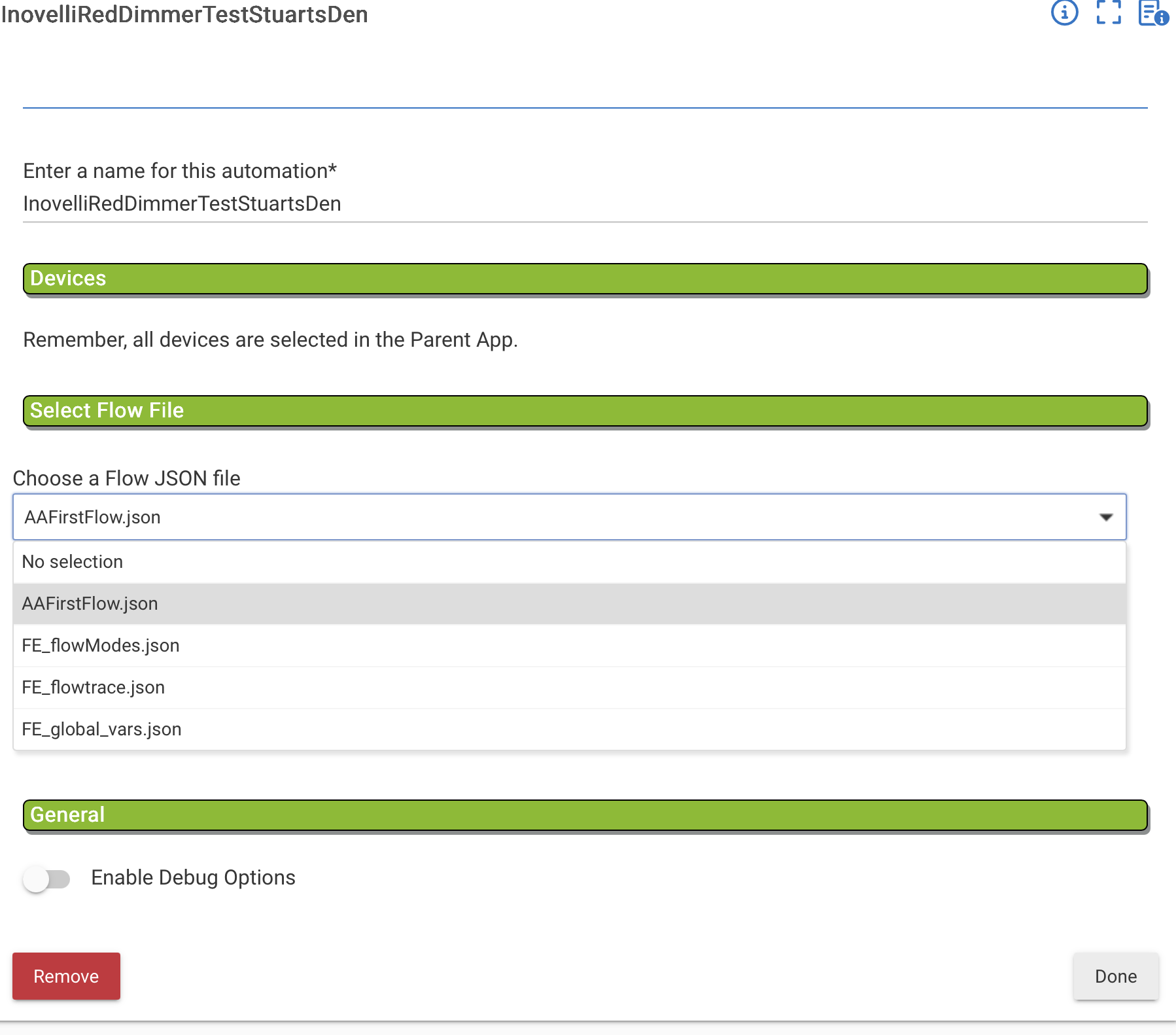Click the 'Remember, all devices' note text

click(270, 340)
